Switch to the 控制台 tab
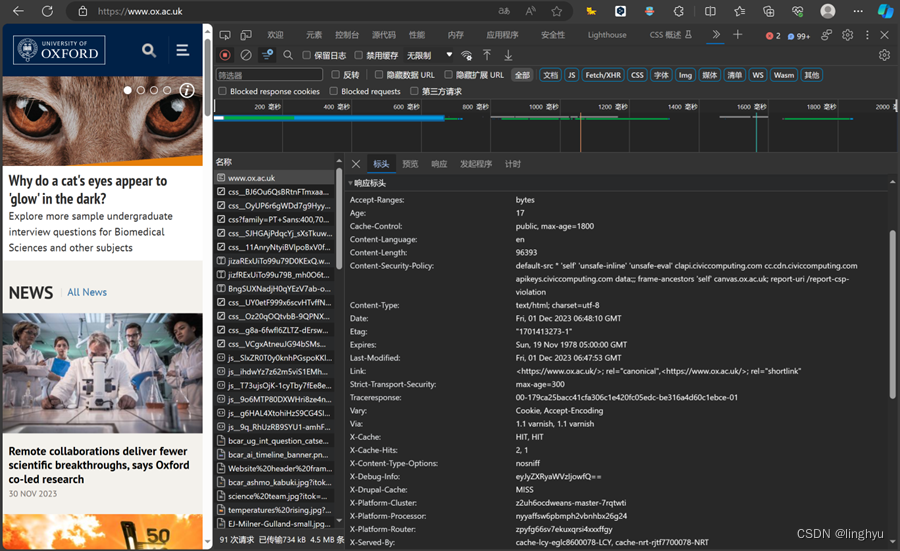 (347, 35)
